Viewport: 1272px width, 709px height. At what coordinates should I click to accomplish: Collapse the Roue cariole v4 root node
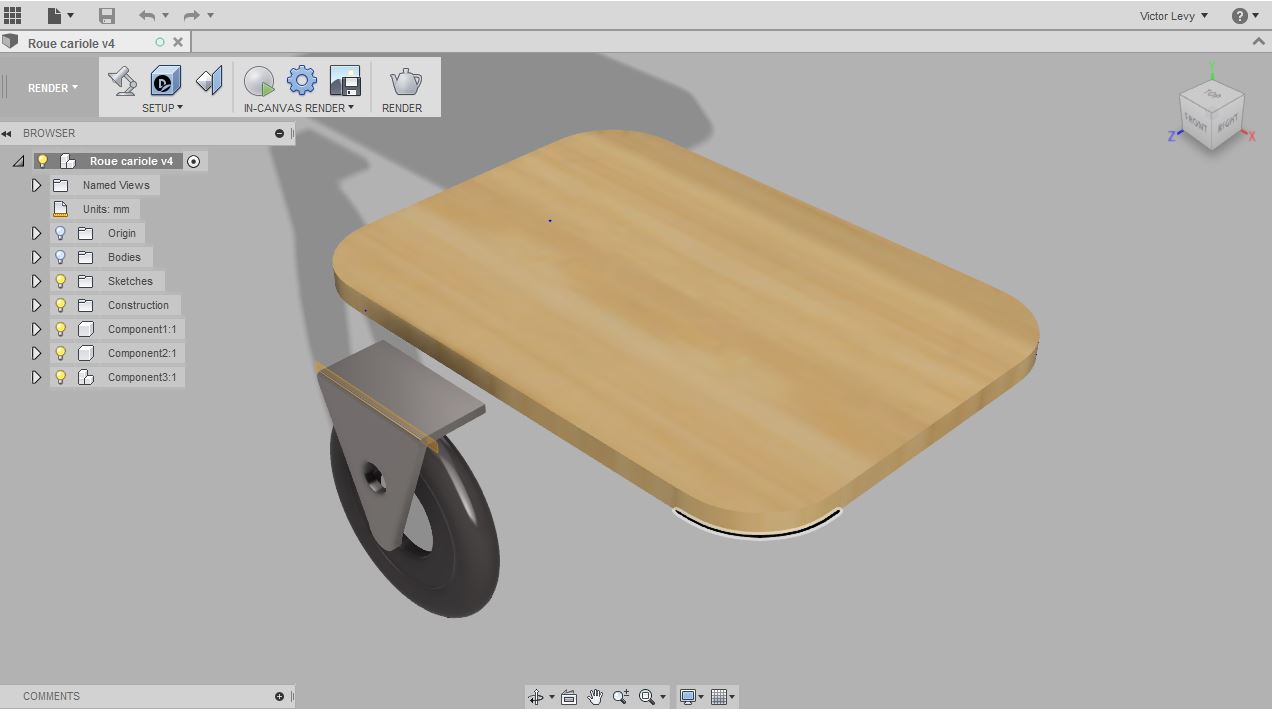coord(18,161)
